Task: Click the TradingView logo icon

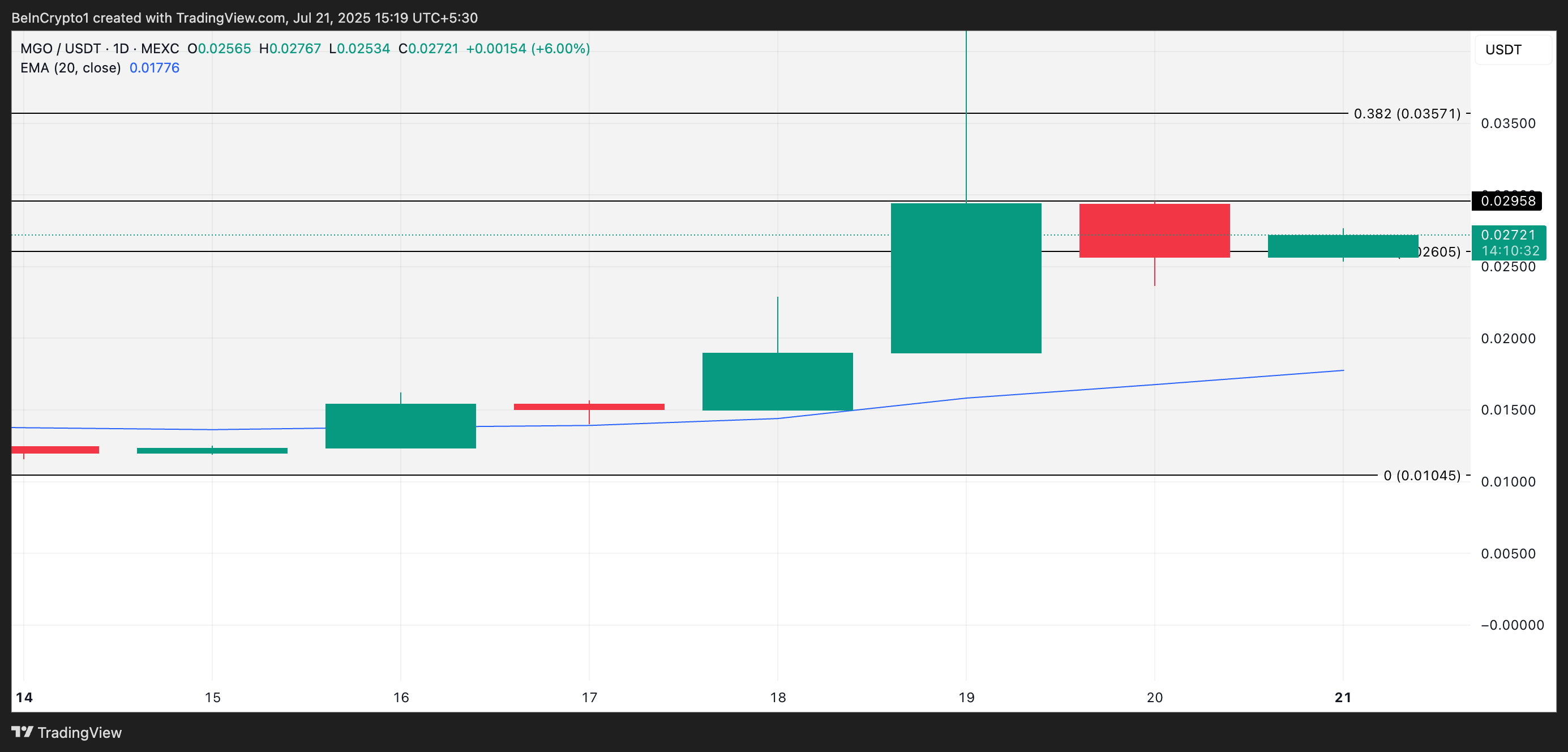Action: point(23,733)
